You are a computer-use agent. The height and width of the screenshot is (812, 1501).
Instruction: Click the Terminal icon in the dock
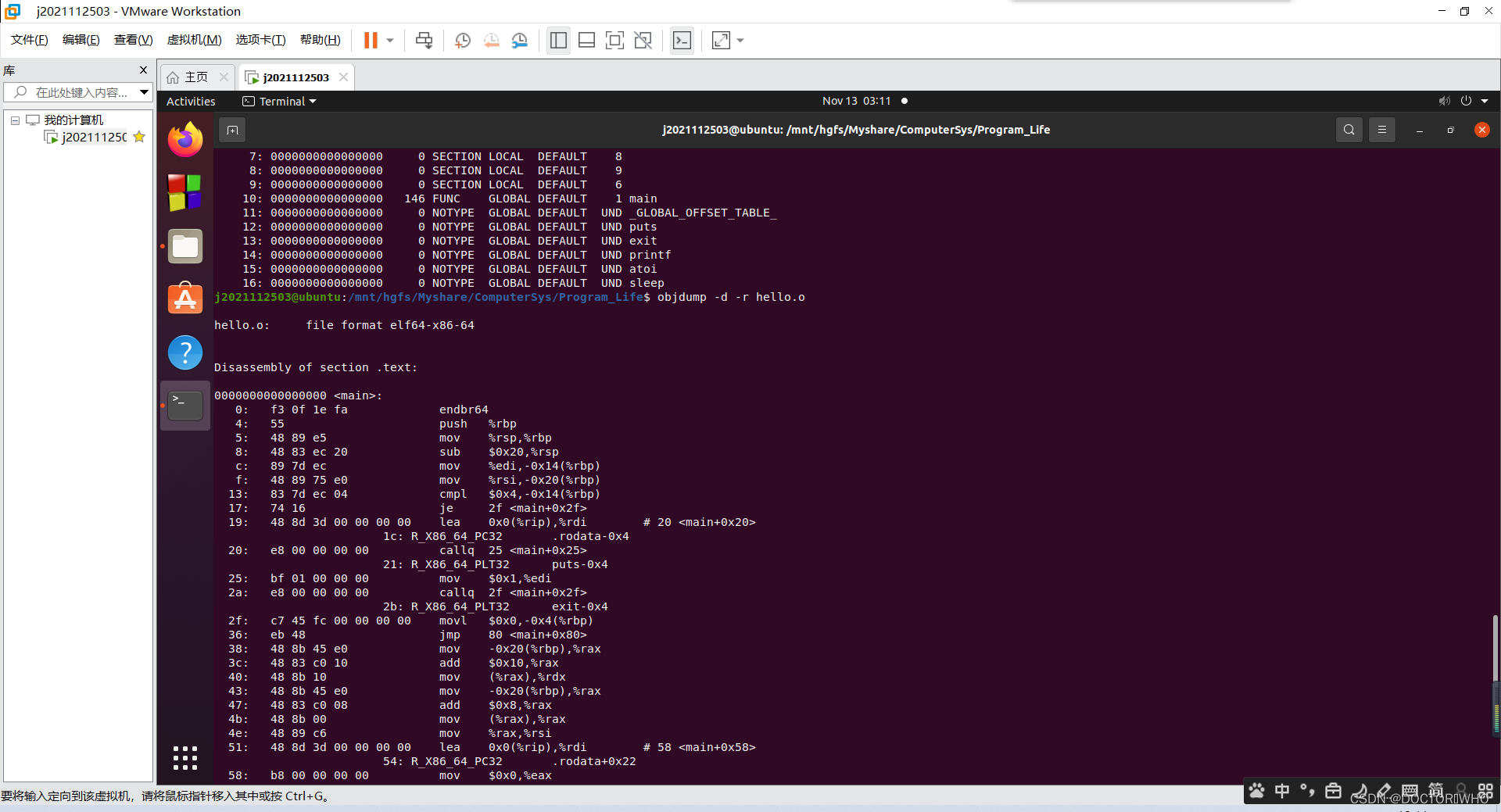185,406
